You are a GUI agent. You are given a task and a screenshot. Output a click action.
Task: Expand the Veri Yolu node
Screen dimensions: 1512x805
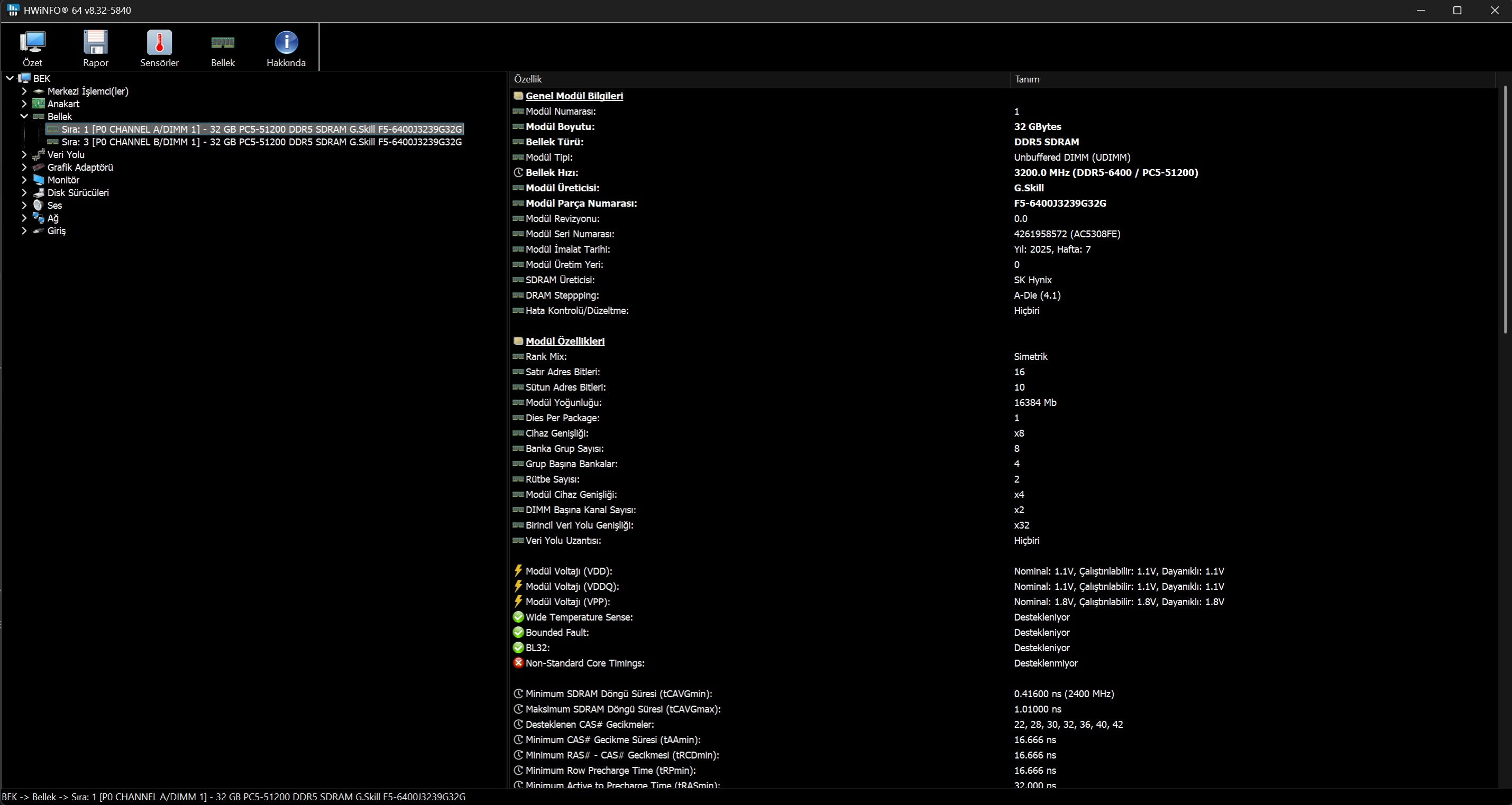point(24,155)
